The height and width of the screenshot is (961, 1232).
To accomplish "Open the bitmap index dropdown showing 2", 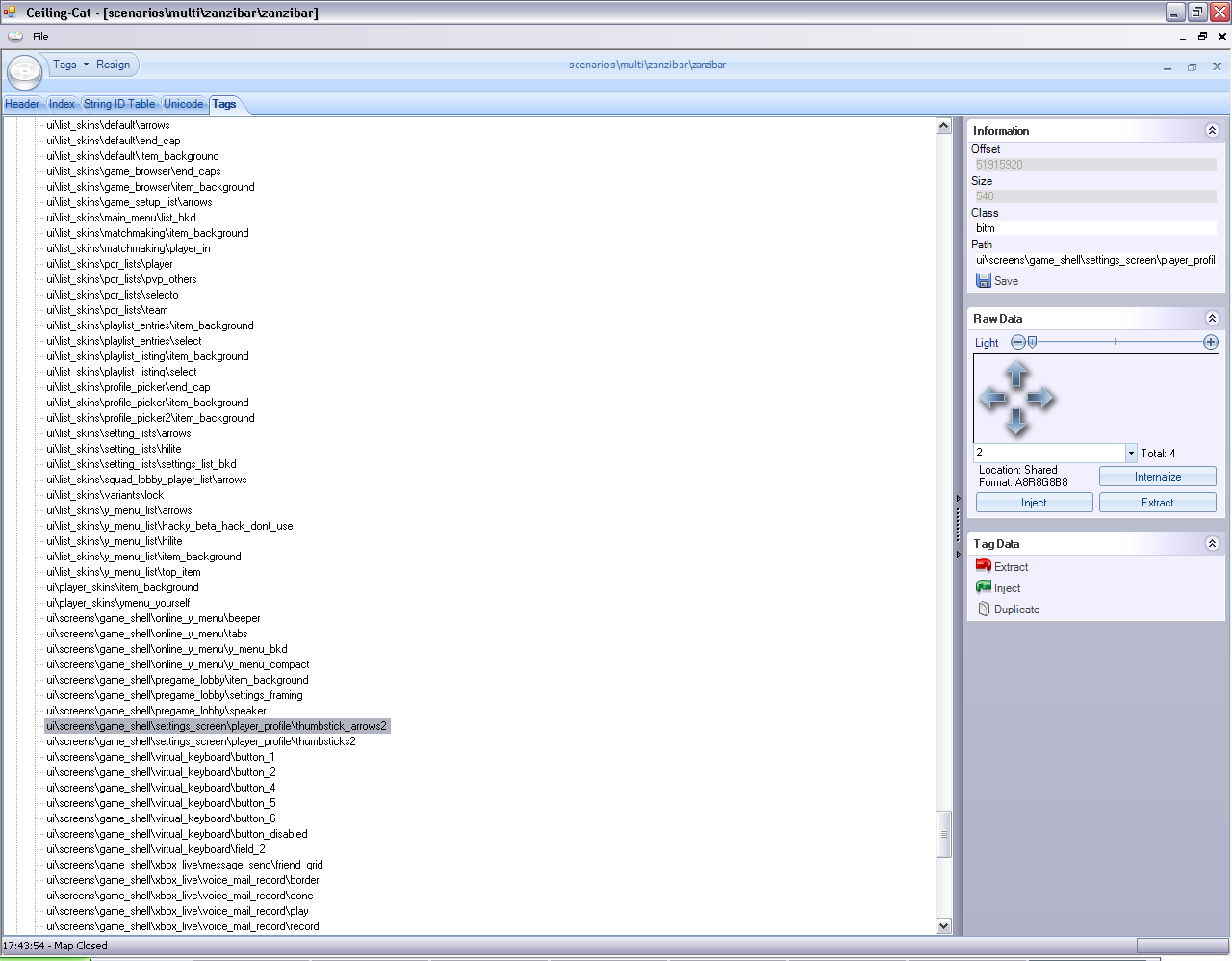I will coord(1131,453).
